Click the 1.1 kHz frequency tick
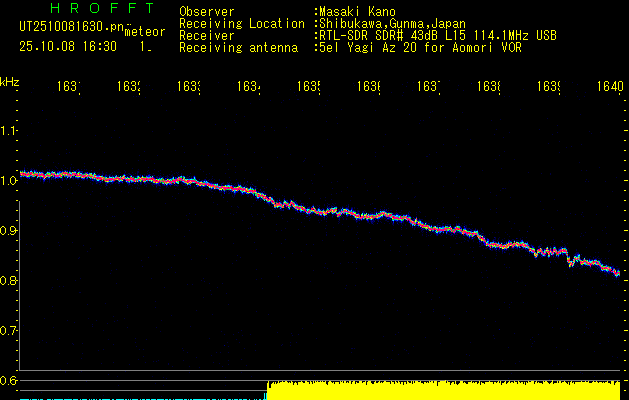 9,131
